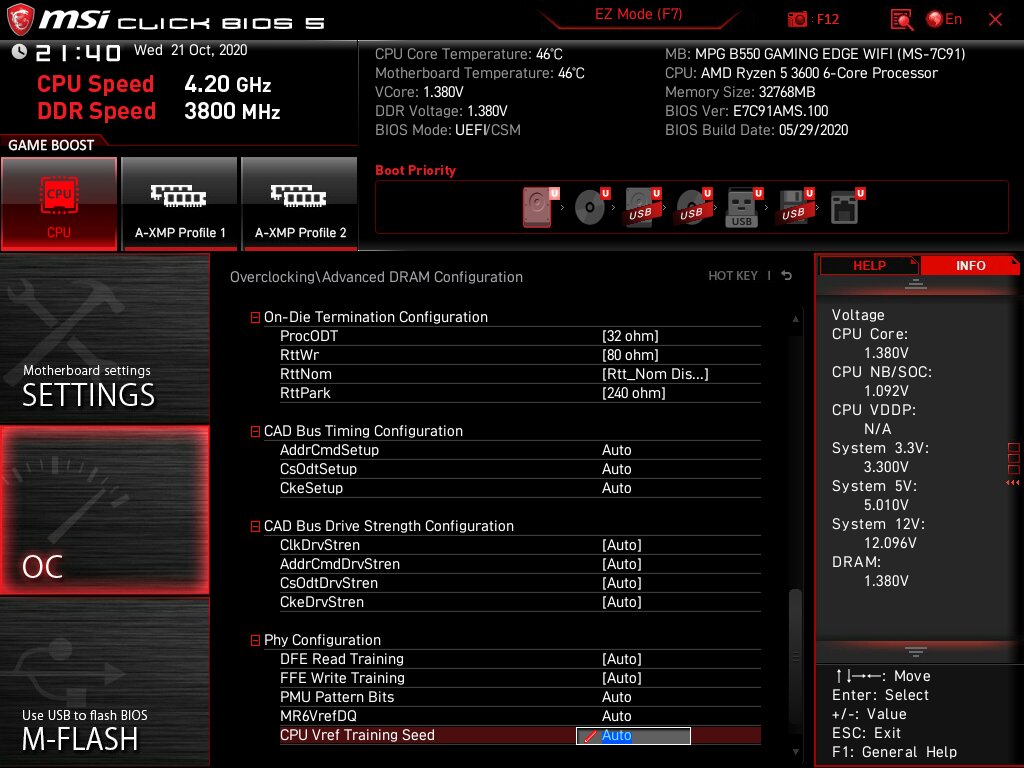Edit CkeSetup Auto value
1024x768 pixels.
tap(616, 488)
